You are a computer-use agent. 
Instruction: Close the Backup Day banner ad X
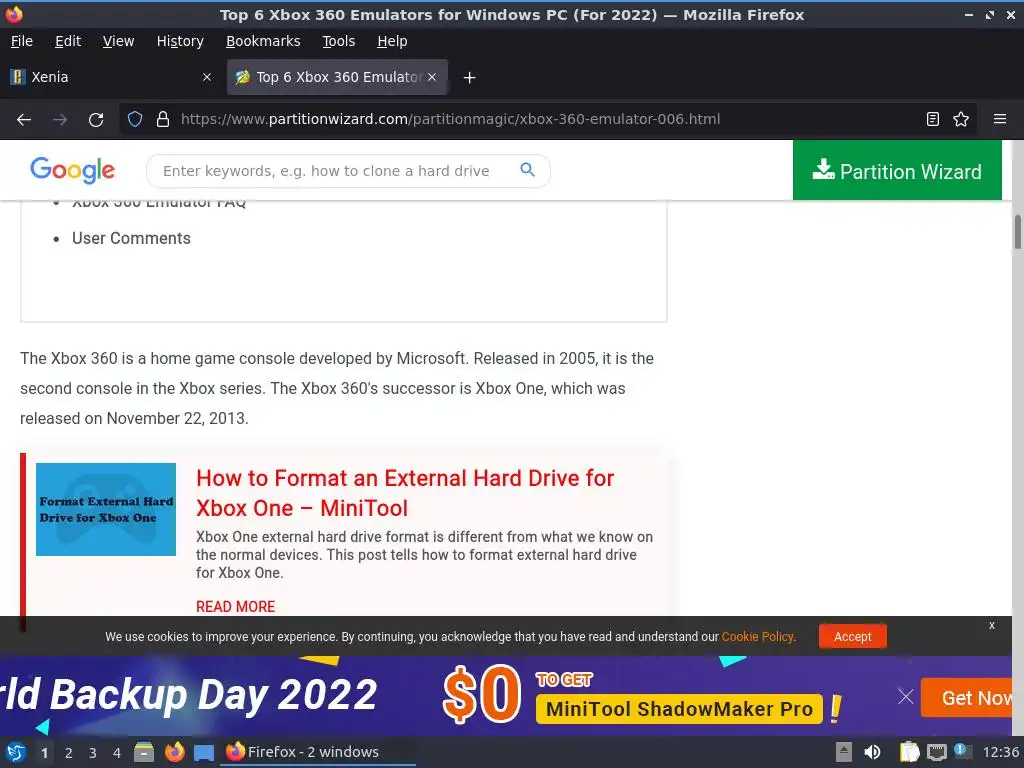(905, 697)
